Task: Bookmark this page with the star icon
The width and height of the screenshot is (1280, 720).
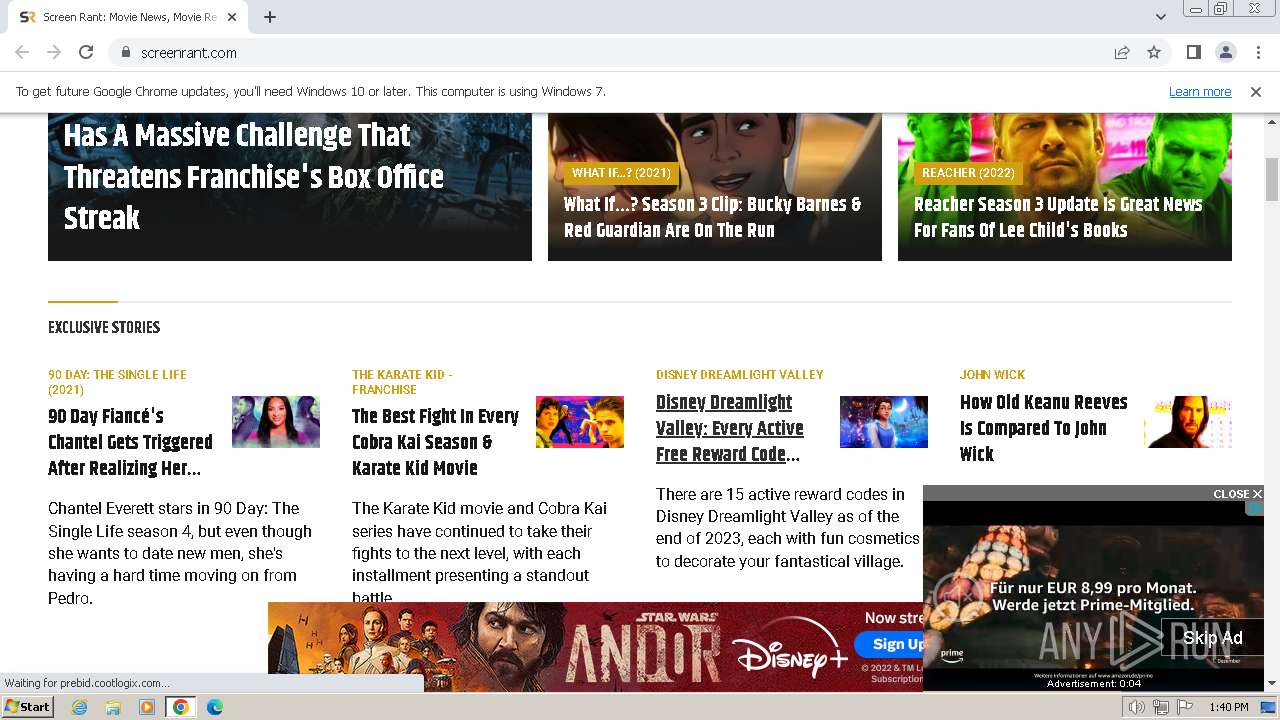Action: pos(1154,52)
